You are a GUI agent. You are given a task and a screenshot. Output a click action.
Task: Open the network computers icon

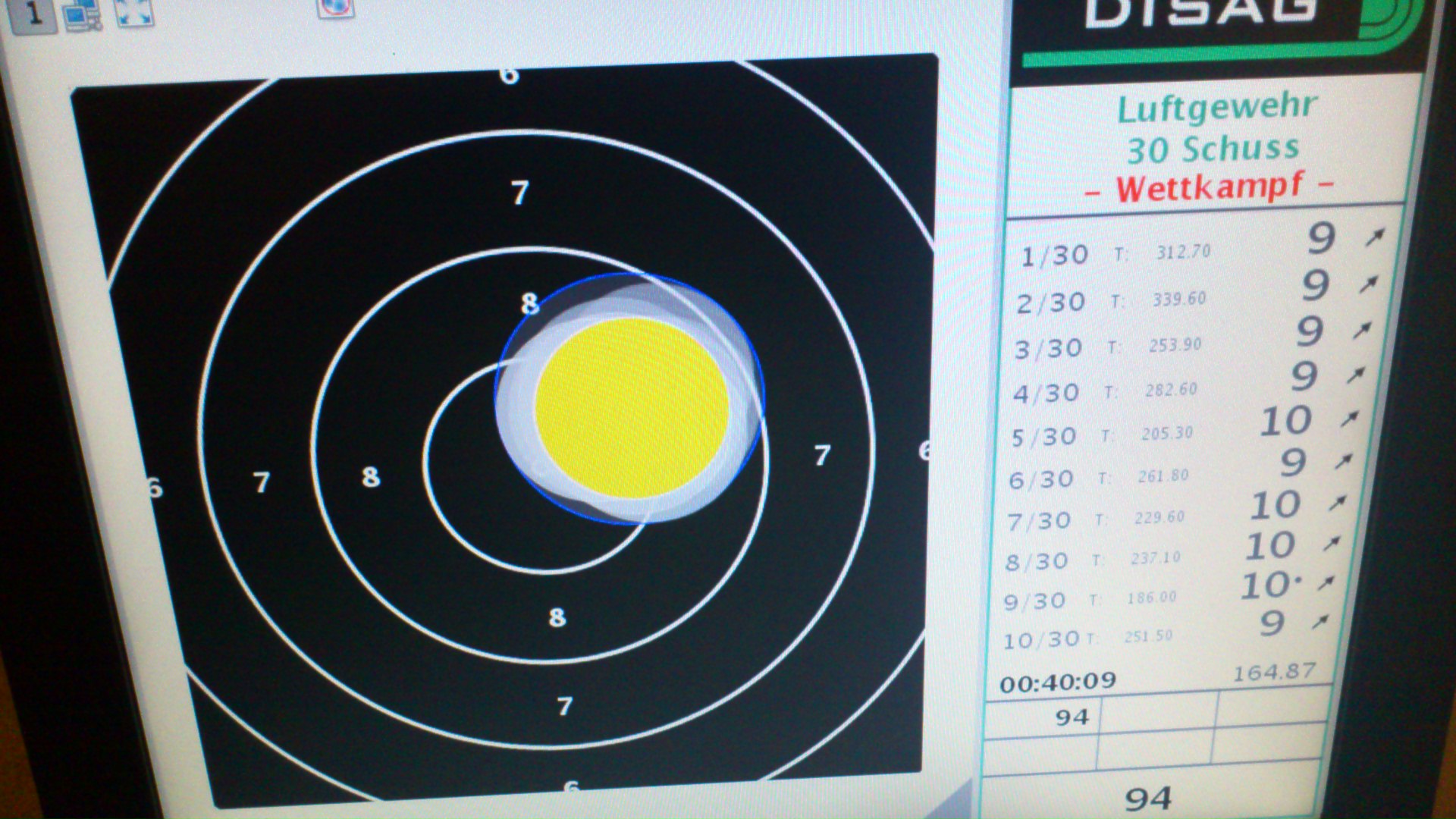83,14
